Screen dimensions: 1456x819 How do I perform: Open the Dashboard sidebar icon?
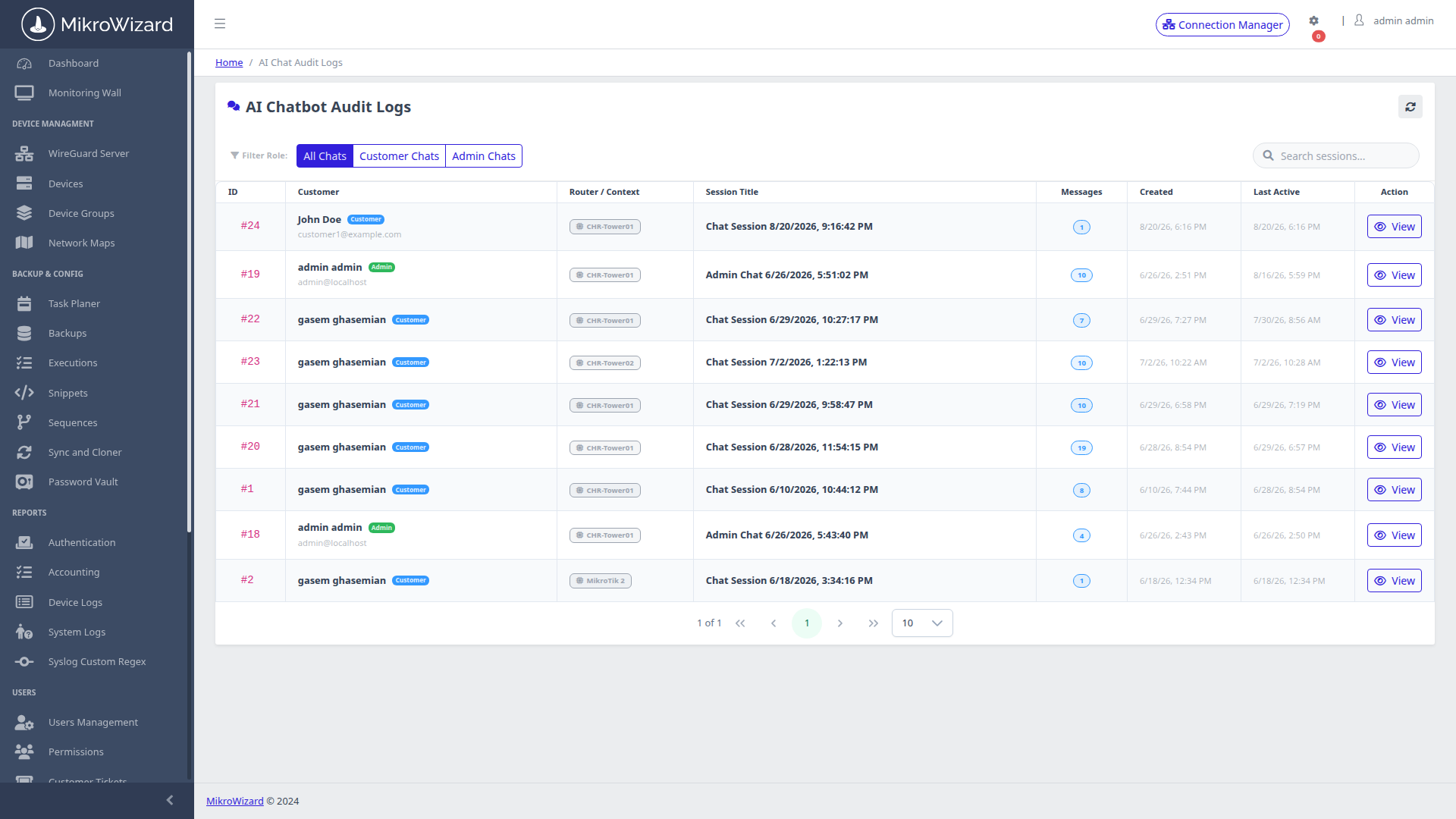coord(24,64)
